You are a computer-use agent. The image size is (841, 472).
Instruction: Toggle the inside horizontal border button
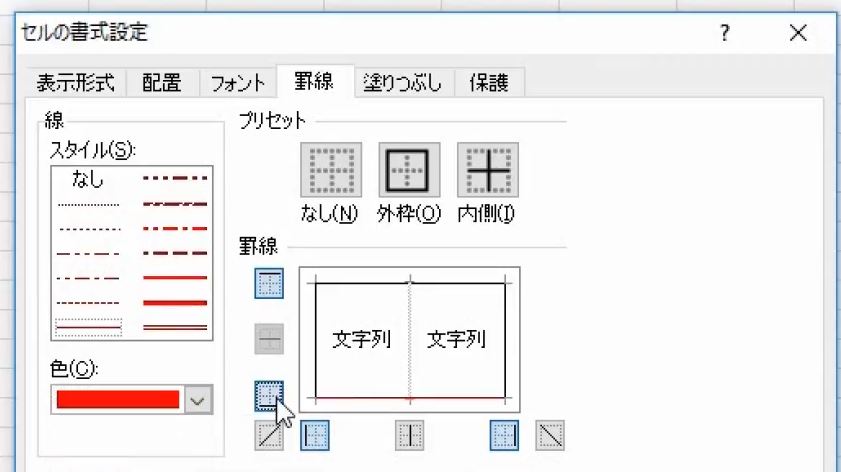point(269,339)
